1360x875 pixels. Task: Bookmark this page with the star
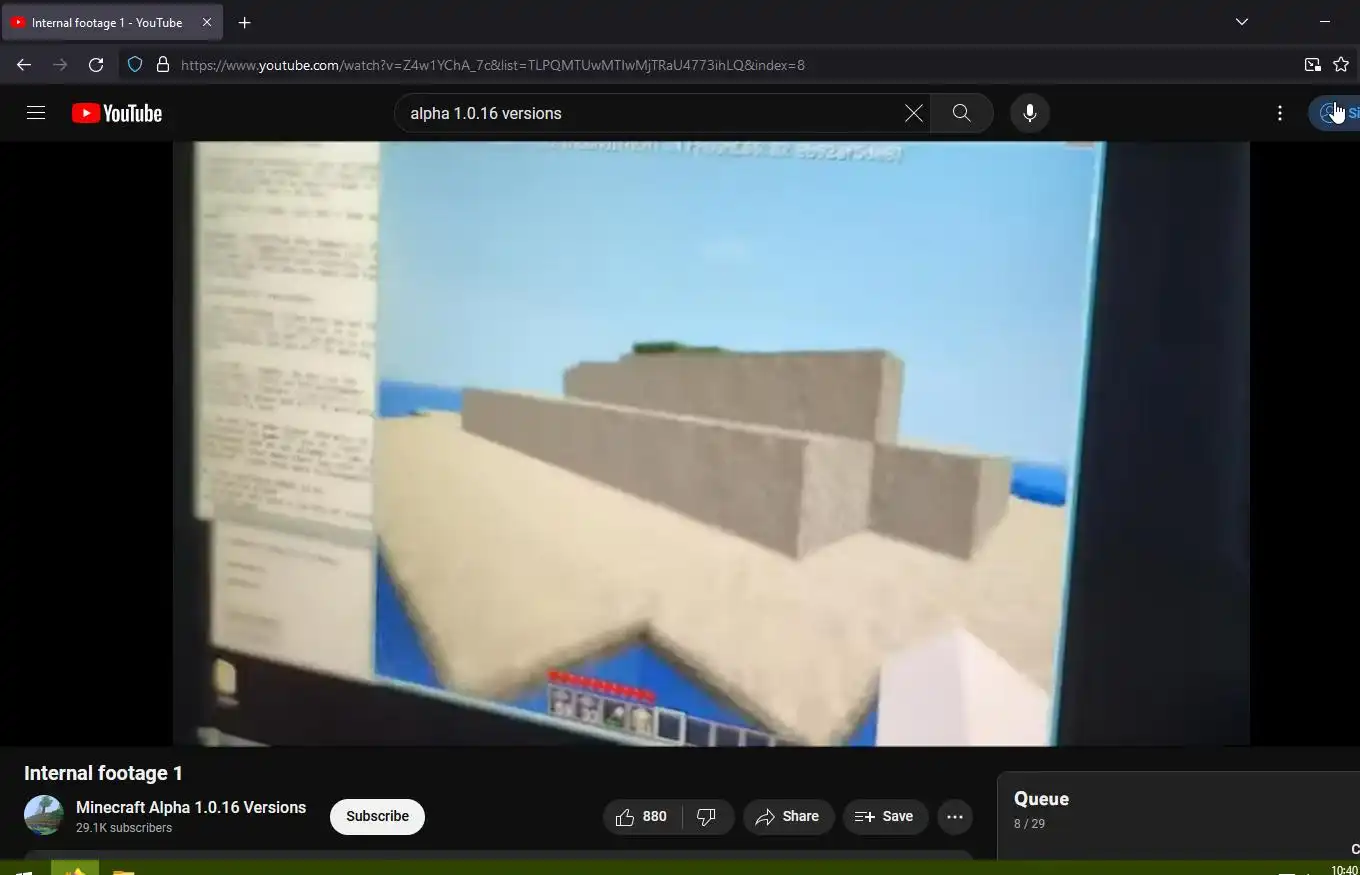click(1341, 65)
